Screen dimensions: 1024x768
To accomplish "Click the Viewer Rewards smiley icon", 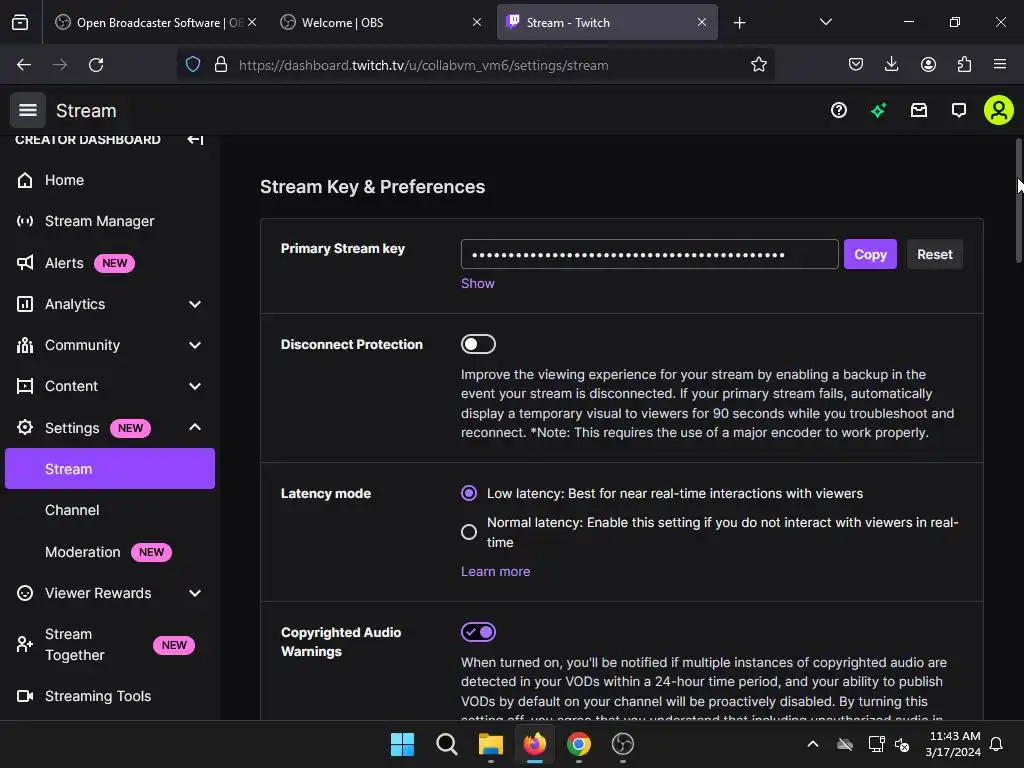I will click(25, 593).
